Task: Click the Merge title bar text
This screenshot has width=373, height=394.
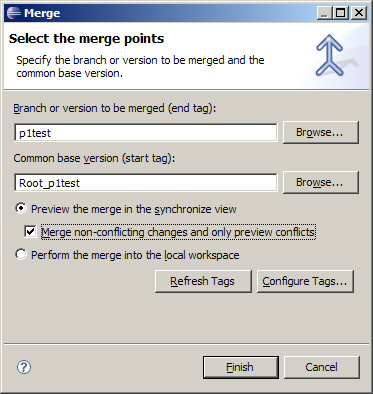Action: [x=42, y=13]
